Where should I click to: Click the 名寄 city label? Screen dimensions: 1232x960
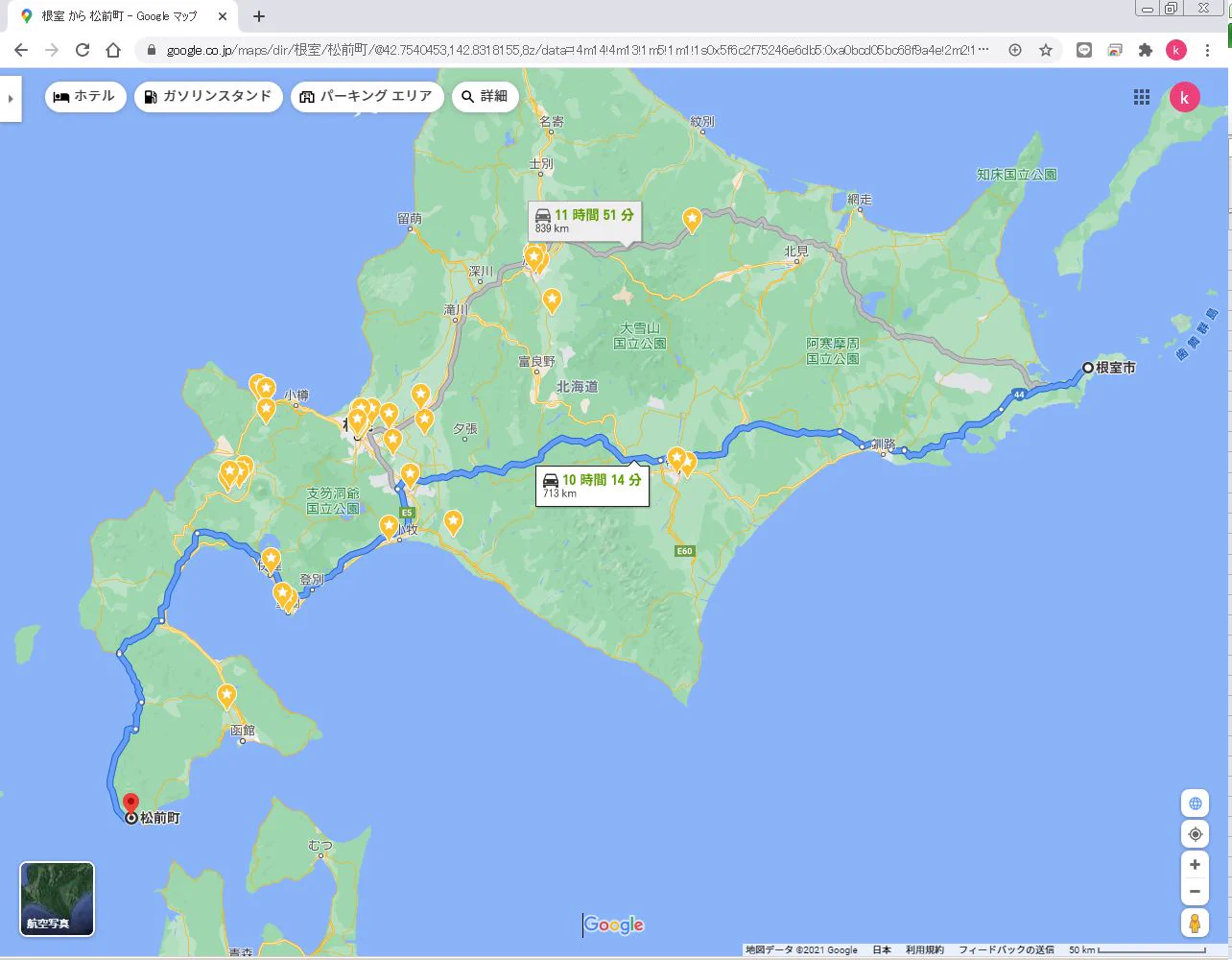(552, 122)
